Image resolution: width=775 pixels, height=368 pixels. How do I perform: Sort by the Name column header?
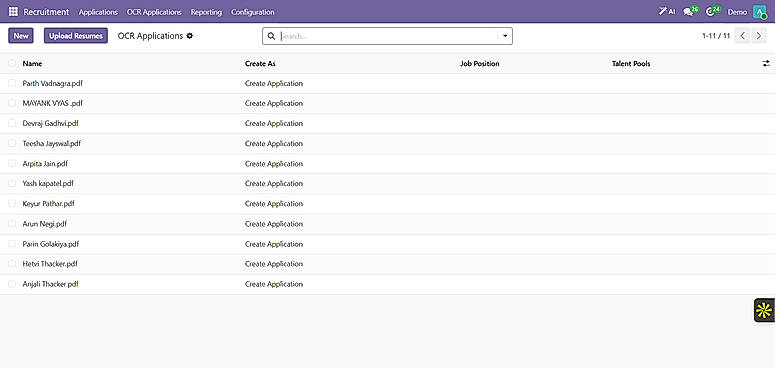tap(32, 64)
